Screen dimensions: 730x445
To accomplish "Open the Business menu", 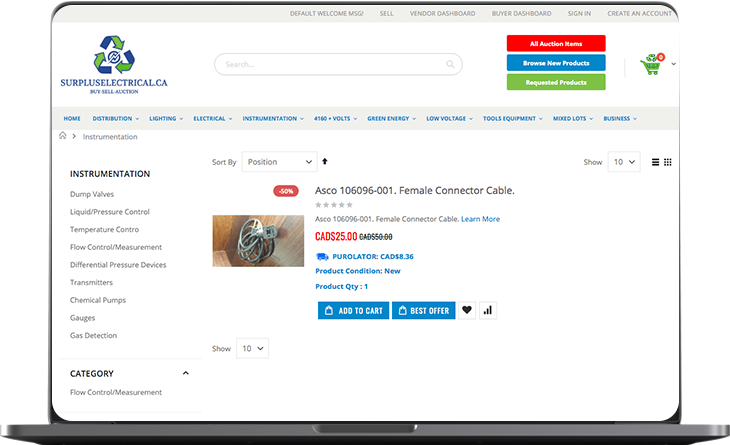I will (x=620, y=119).
